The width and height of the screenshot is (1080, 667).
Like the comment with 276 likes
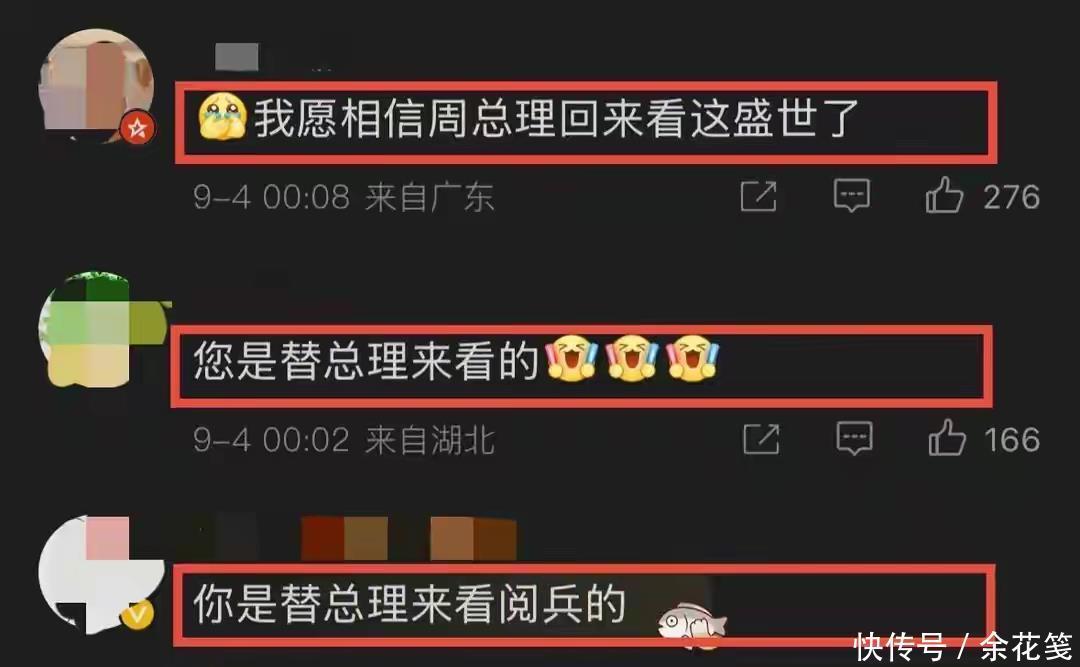(944, 195)
